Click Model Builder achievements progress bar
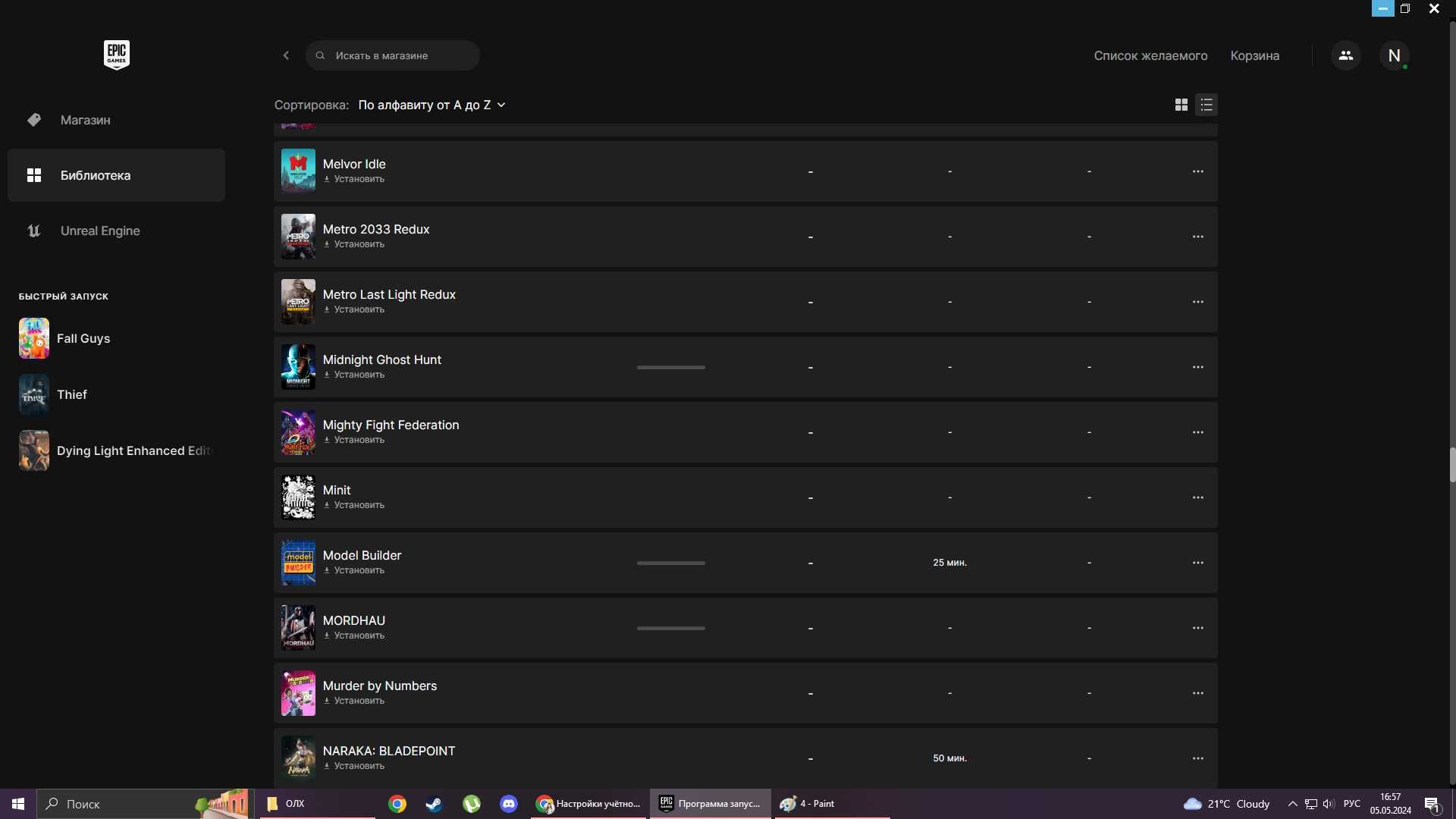The image size is (1456, 819). [x=671, y=563]
